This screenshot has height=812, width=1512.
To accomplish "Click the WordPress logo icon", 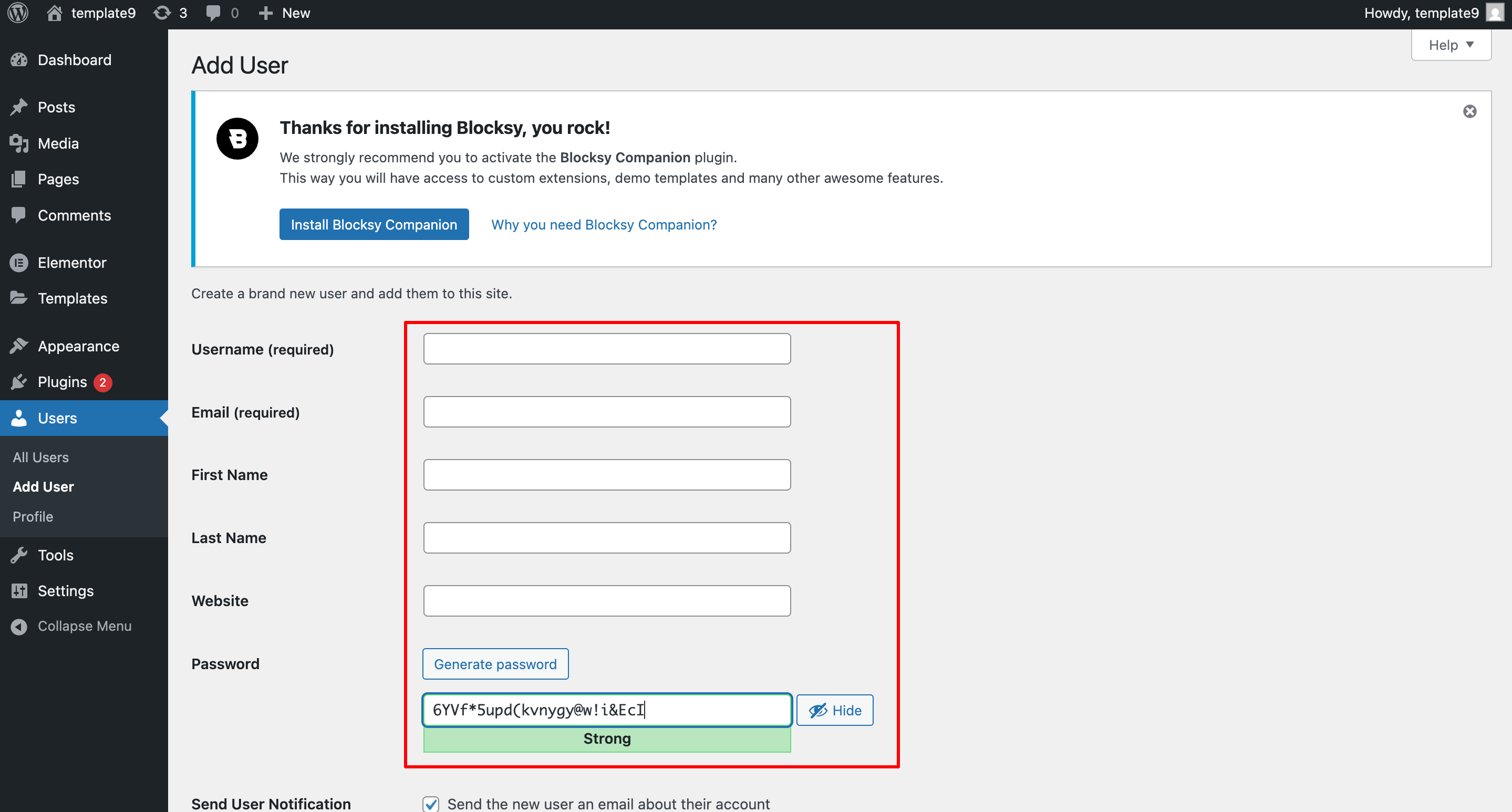I will point(18,13).
